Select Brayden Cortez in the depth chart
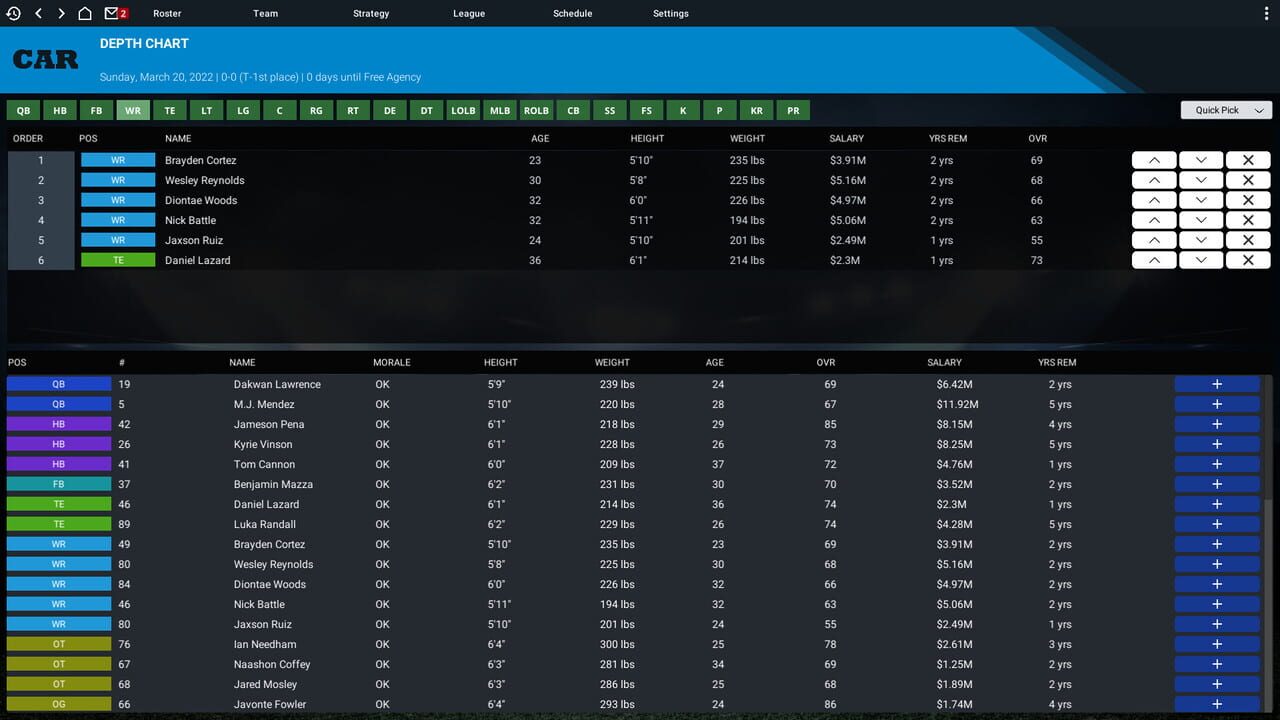The width and height of the screenshot is (1280, 720). (201, 160)
